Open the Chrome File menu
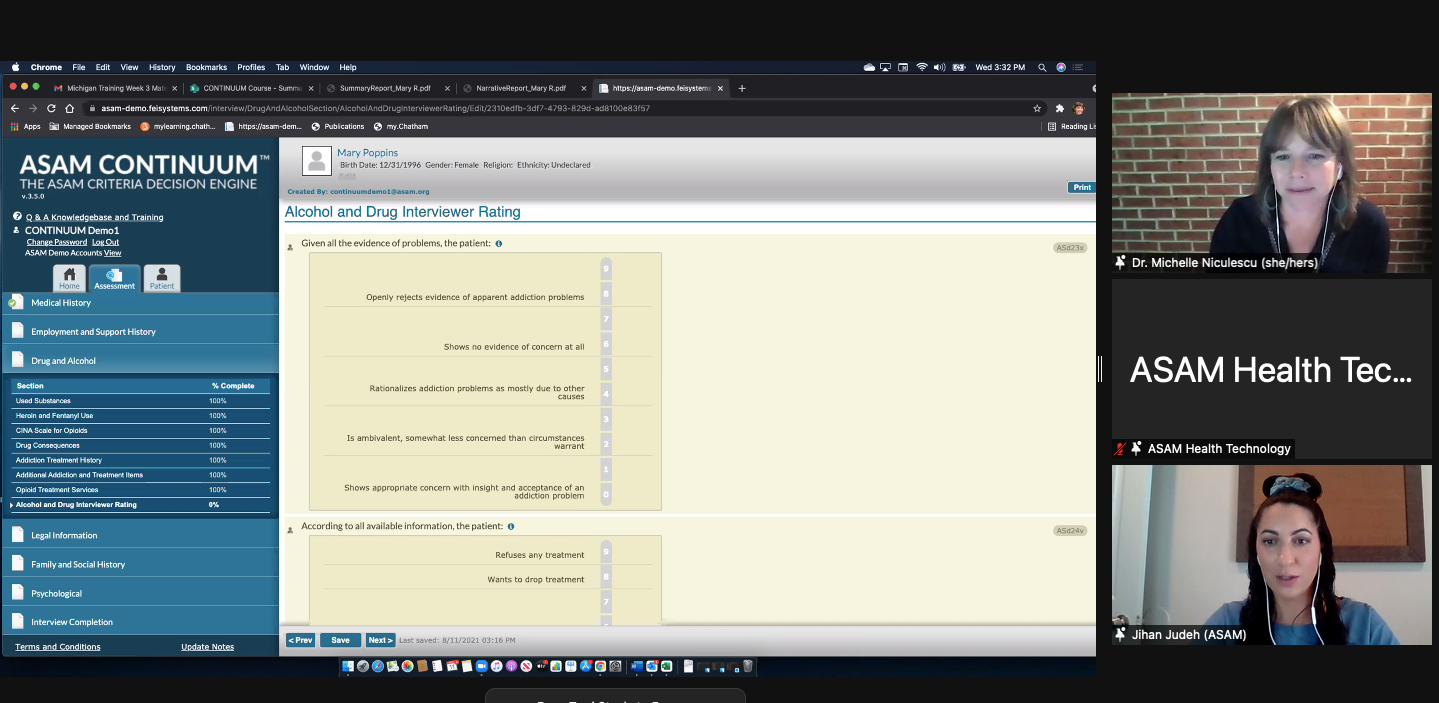 click(79, 67)
